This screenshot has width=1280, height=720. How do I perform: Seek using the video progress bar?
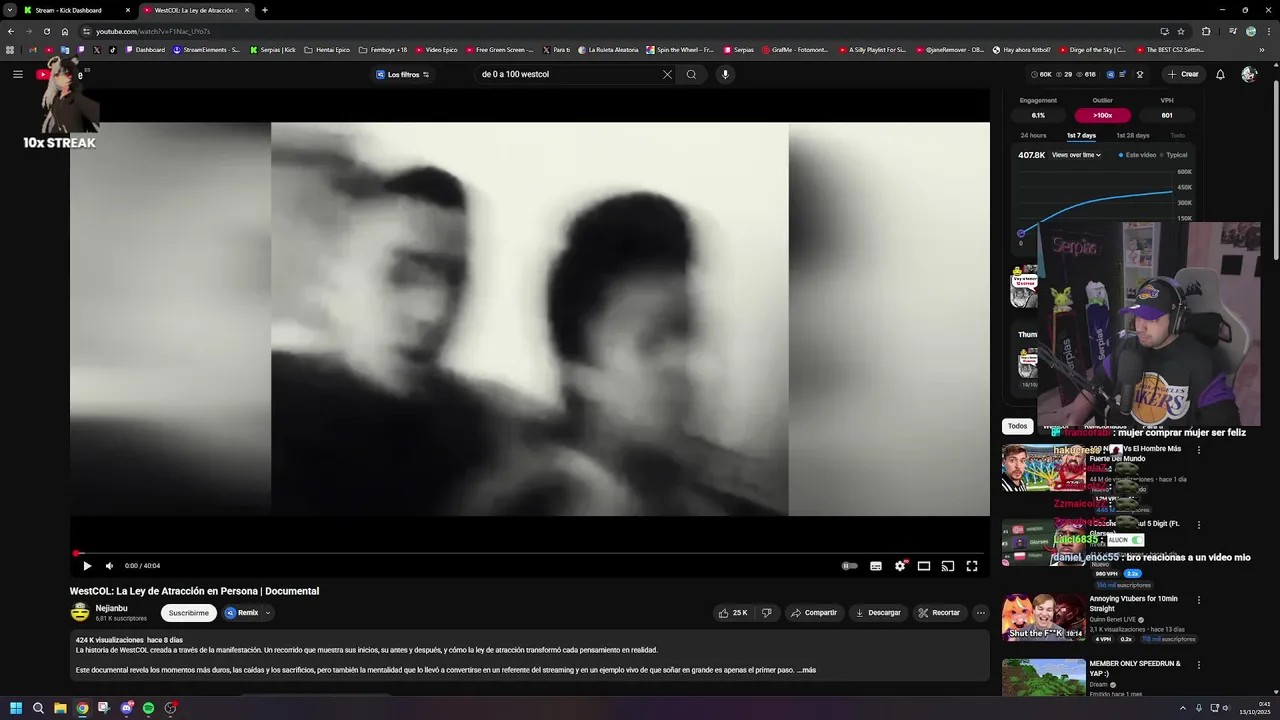[x=530, y=553]
